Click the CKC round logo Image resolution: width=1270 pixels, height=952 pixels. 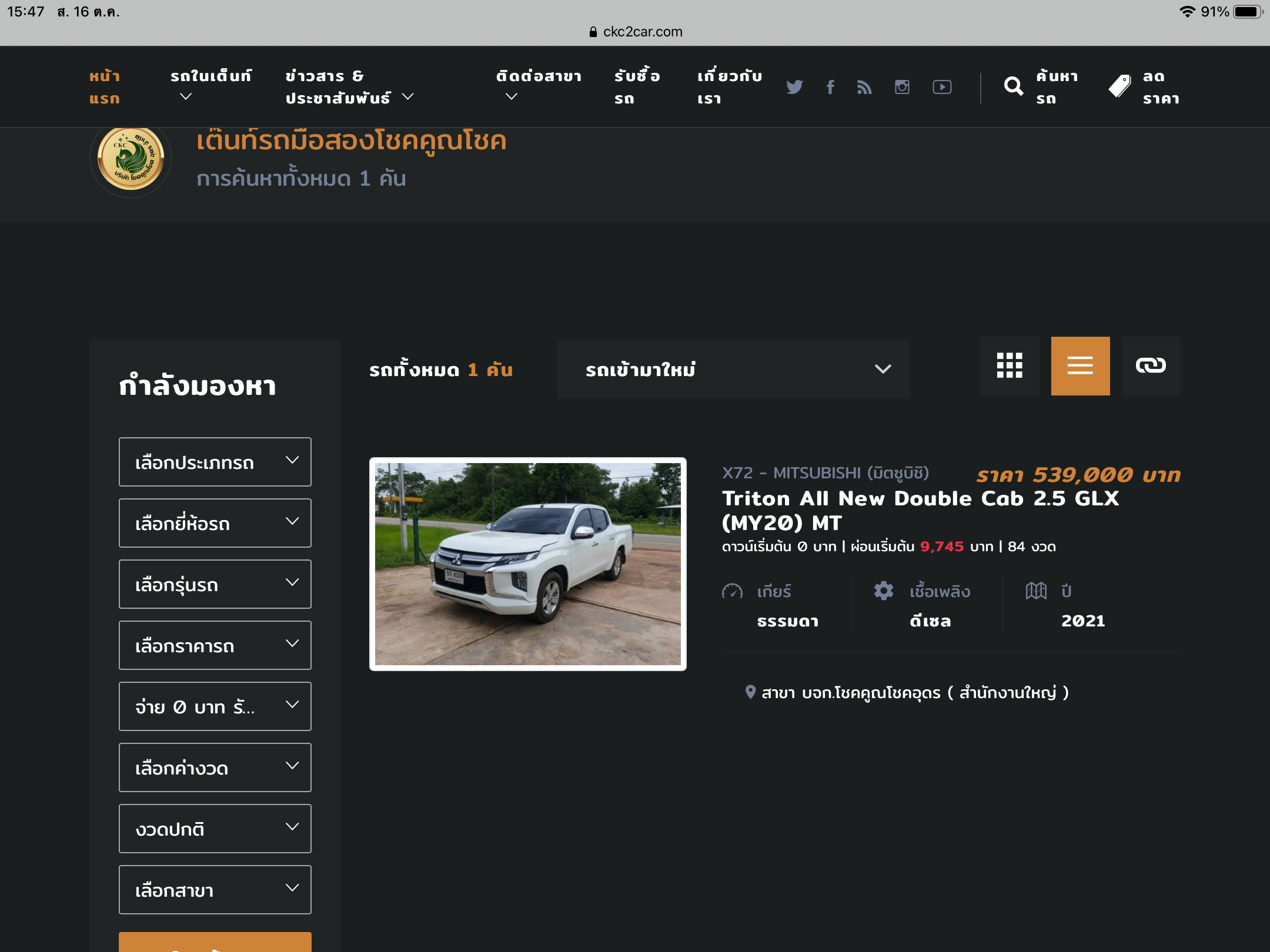coord(131,157)
